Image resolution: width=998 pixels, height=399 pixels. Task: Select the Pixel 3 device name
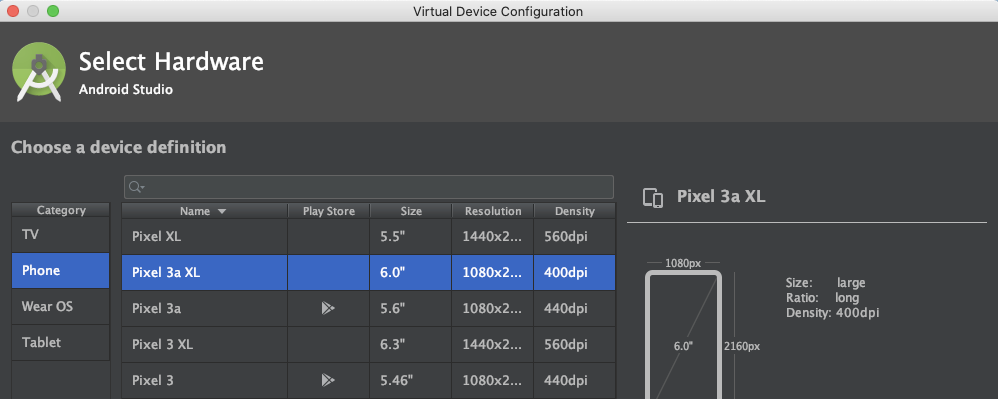point(153,381)
